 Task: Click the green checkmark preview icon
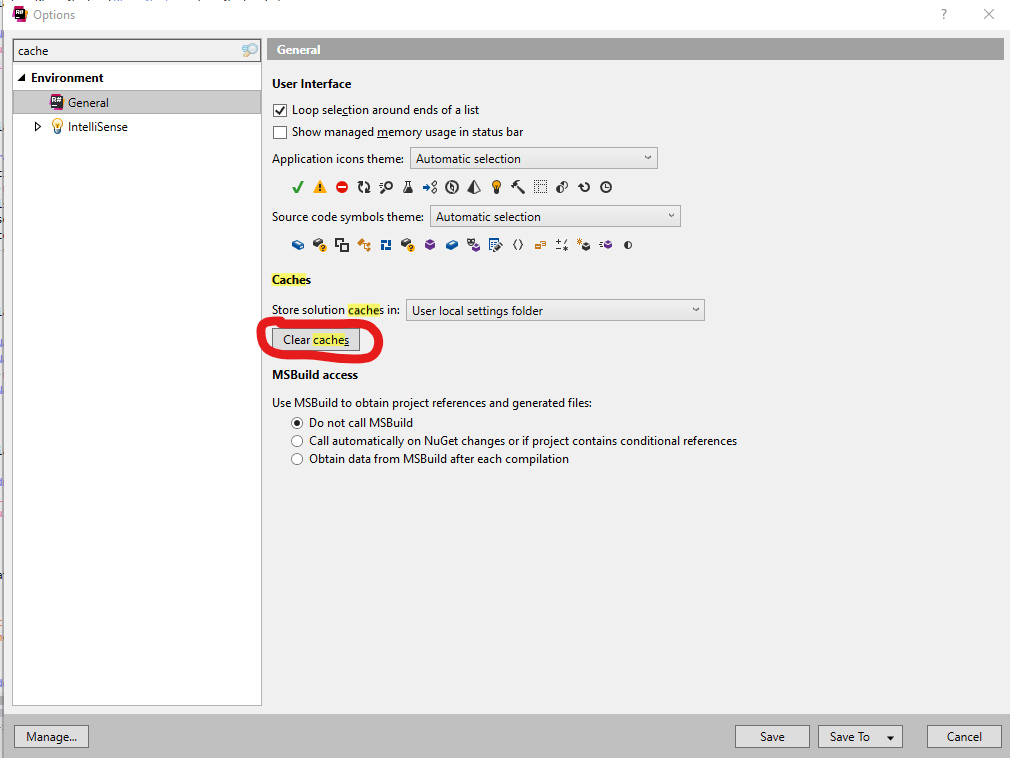pos(298,187)
